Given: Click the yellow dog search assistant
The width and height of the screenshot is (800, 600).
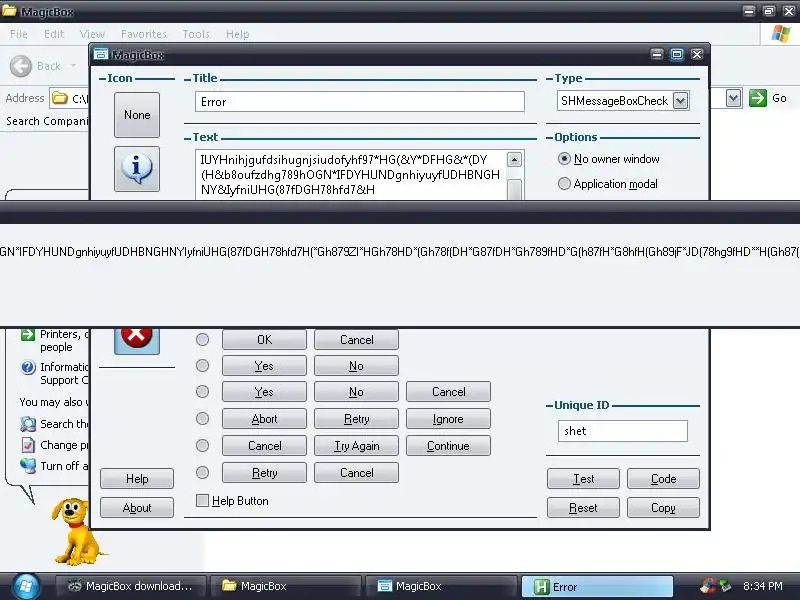Looking at the screenshot, I should (x=77, y=531).
